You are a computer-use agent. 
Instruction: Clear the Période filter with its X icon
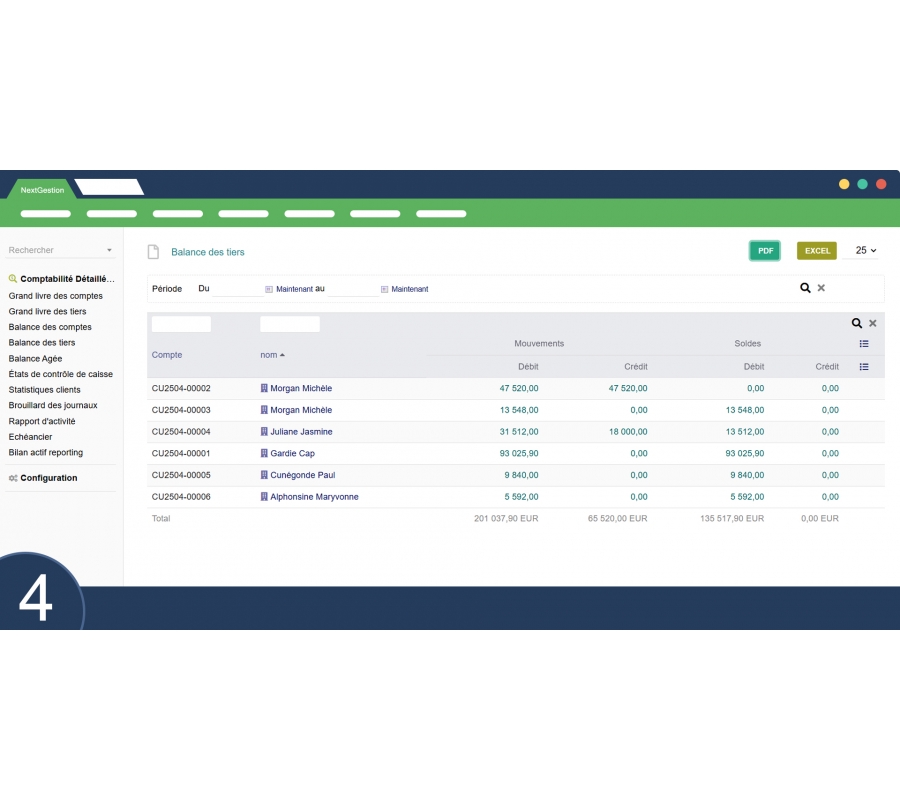pyautogui.click(x=821, y=288)
